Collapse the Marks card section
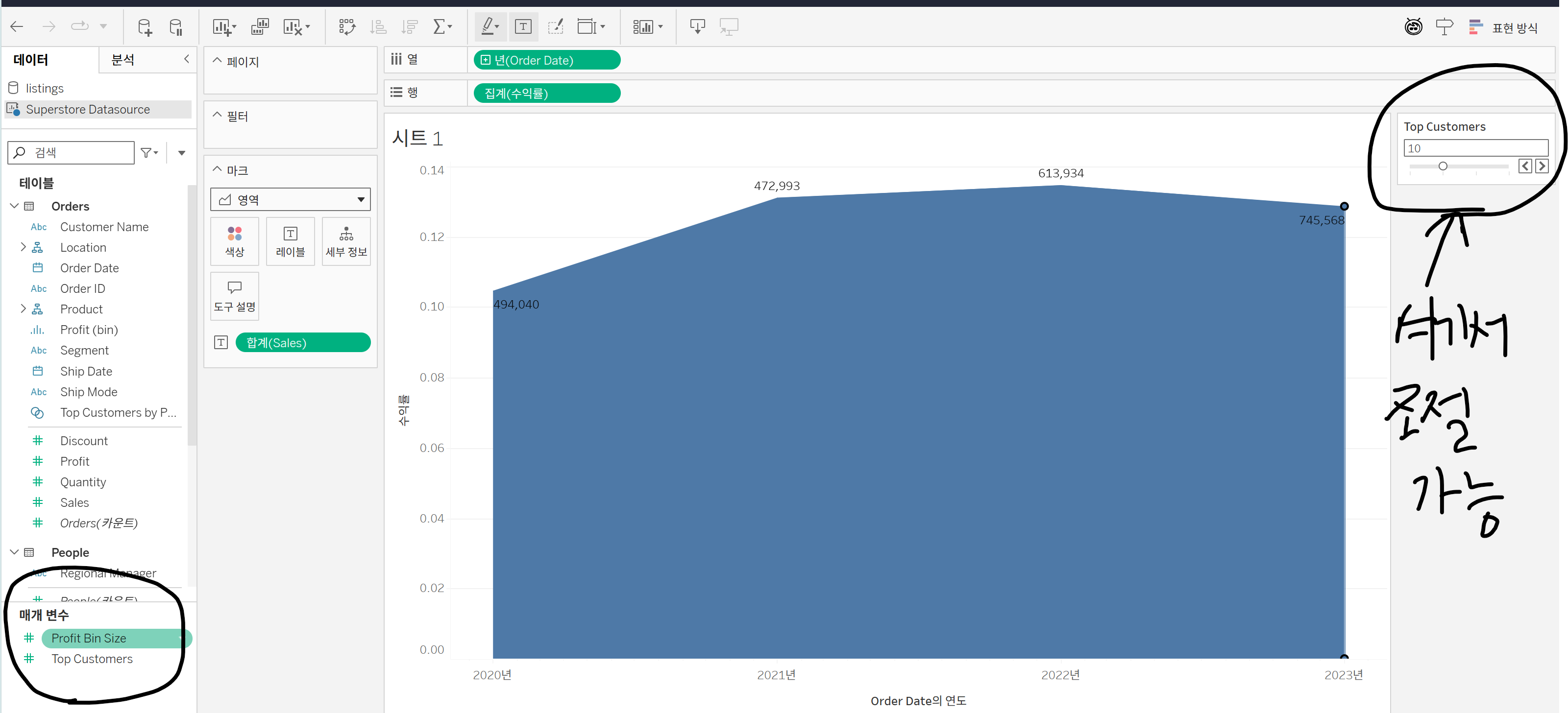Viewport: 1568px width, 713px height. 217,170
